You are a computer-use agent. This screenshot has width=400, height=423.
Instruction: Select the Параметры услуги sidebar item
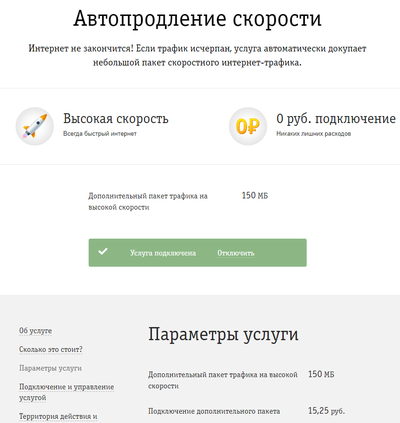(x=50, y=368)
